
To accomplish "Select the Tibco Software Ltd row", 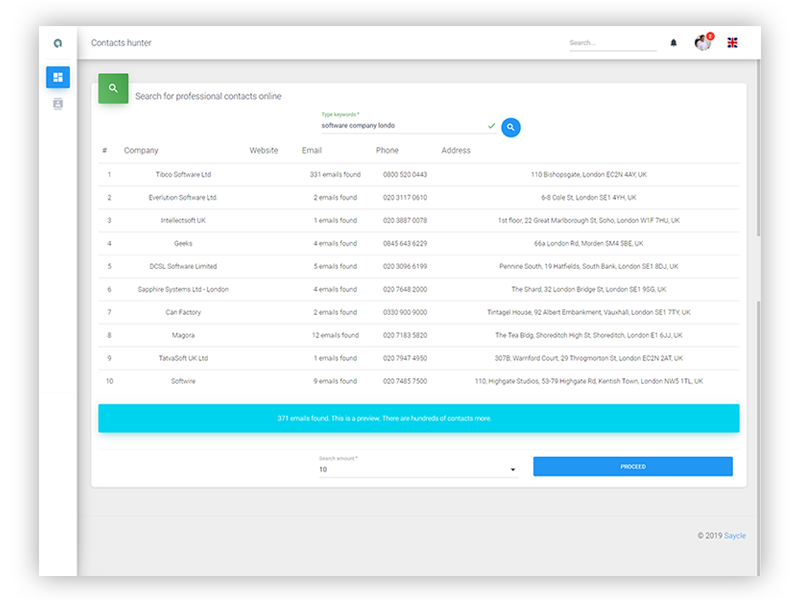I will [x=418, y=174].
